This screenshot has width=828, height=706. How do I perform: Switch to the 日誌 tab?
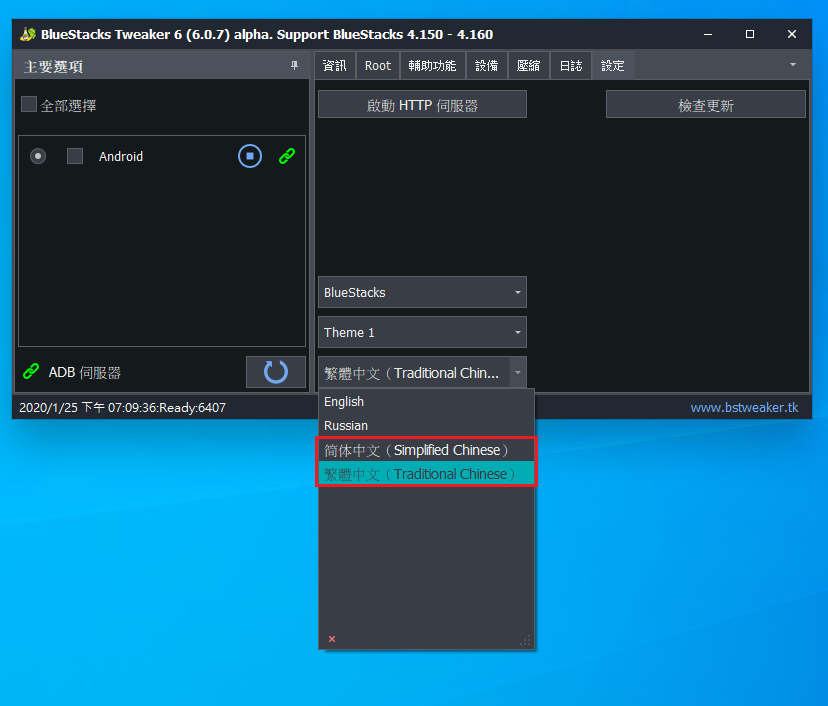pyautogui.click(x=571, y=65)
